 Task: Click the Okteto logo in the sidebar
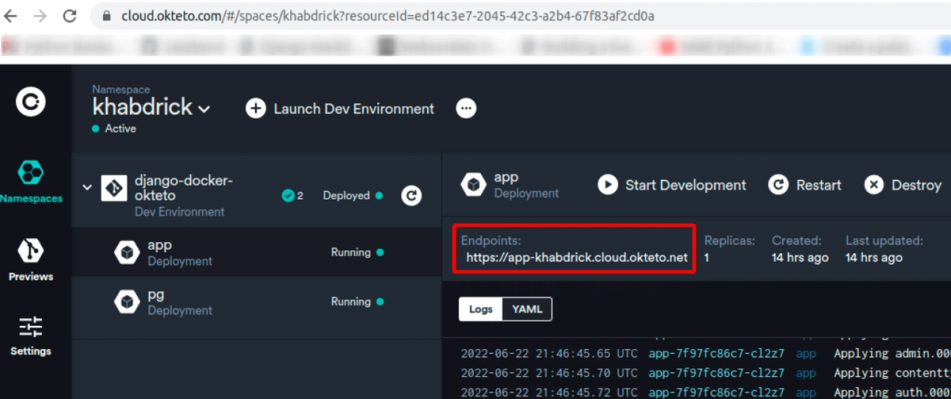30,102
